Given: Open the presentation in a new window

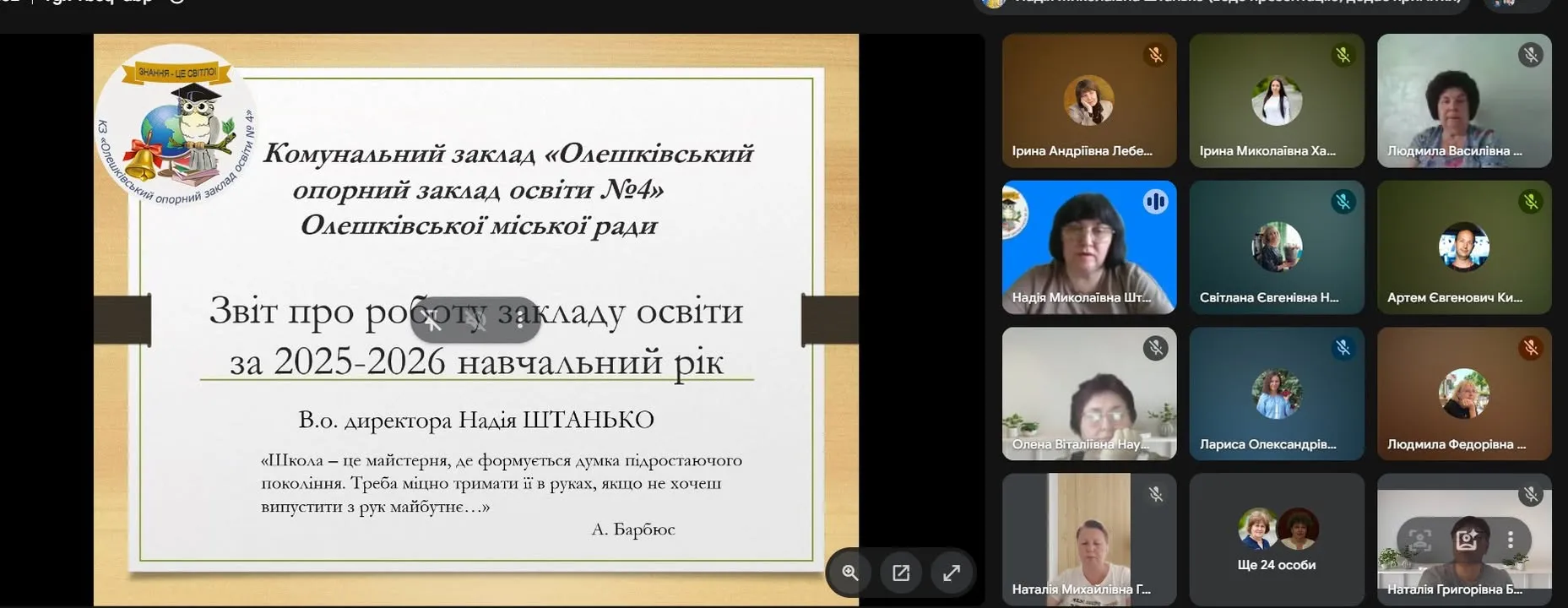Looking at the screenshot, I should [x=901, y=573].
